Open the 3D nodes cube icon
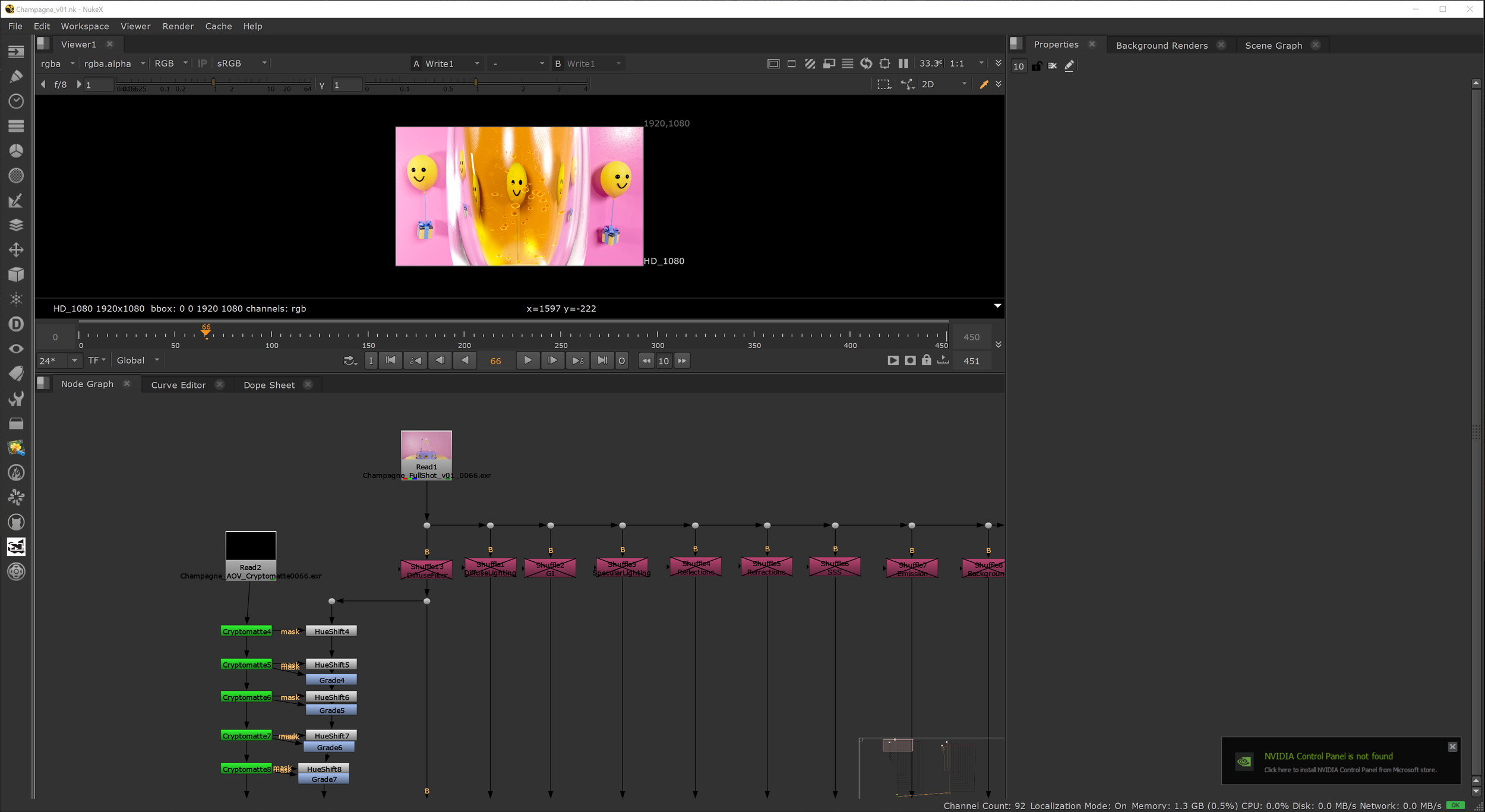The width and height of the screenshot is (1485, 812). [16, 274]
